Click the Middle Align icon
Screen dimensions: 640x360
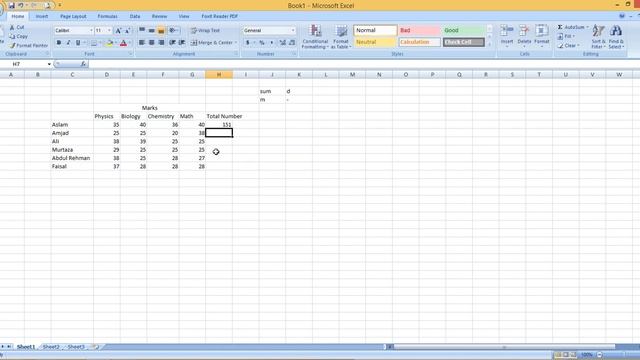pyautogui.click(x=151, y=30)
